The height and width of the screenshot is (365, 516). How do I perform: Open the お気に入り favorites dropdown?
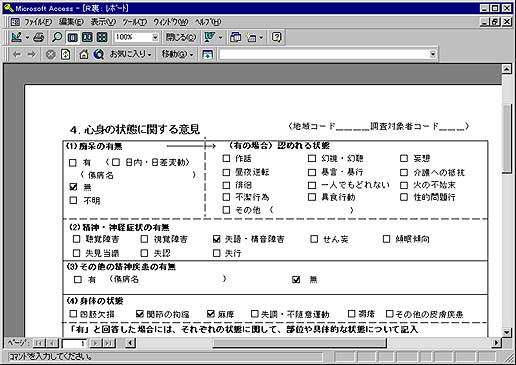coord(130,54)
